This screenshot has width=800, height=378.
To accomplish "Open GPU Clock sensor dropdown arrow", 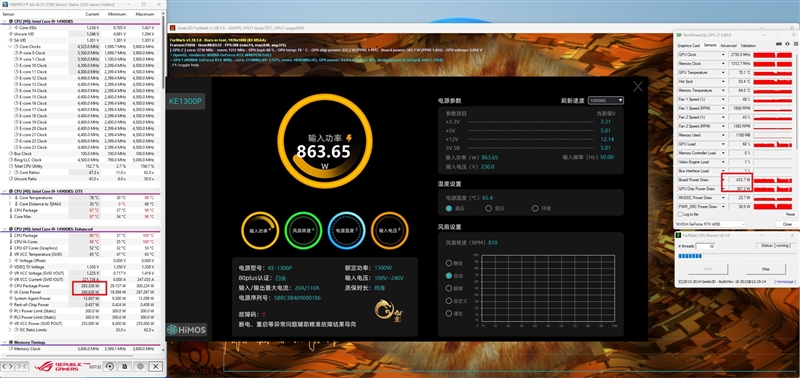I will tap(723, 54).
